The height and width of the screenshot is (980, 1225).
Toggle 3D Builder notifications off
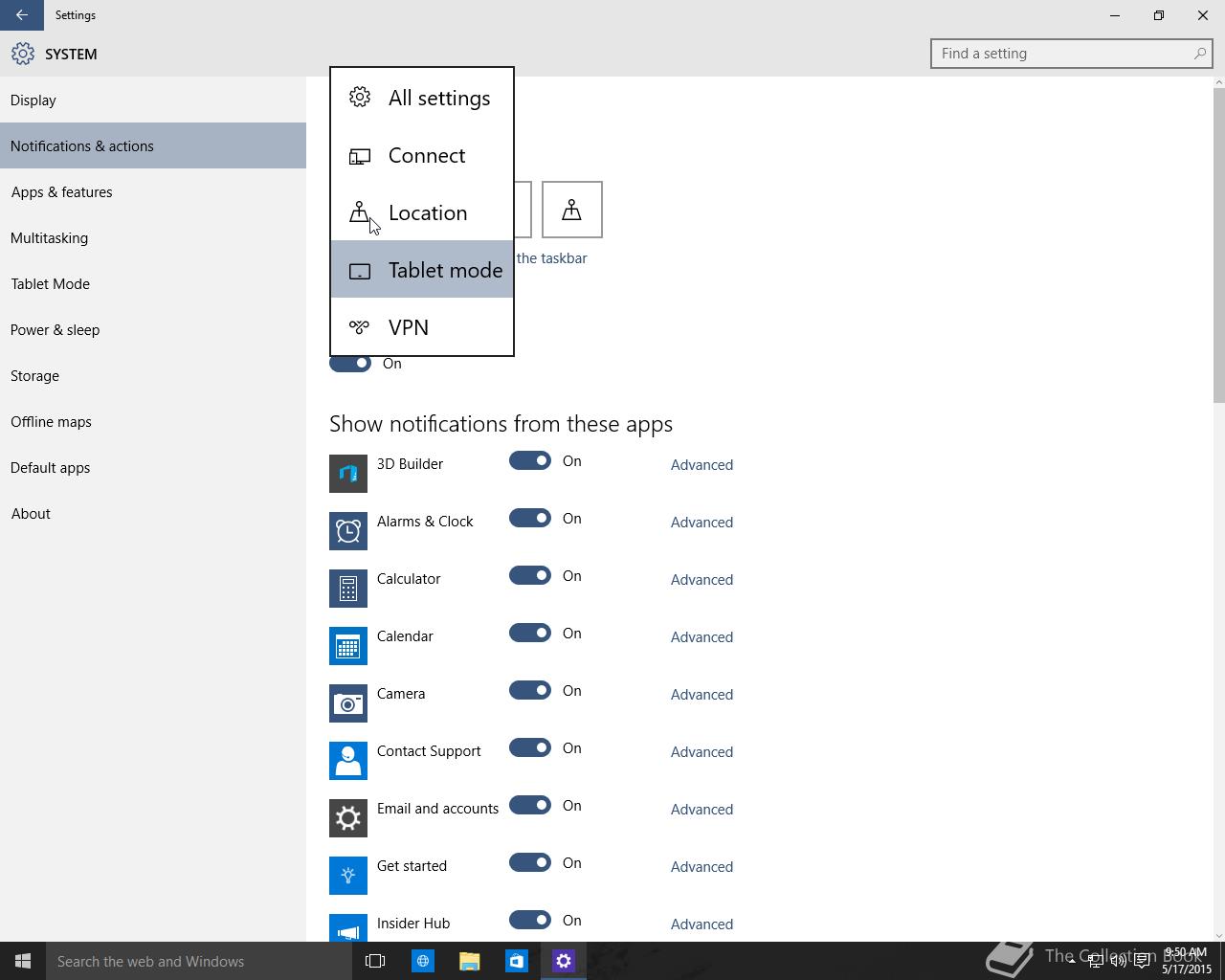pyautogui.click(x=530, y=461)
